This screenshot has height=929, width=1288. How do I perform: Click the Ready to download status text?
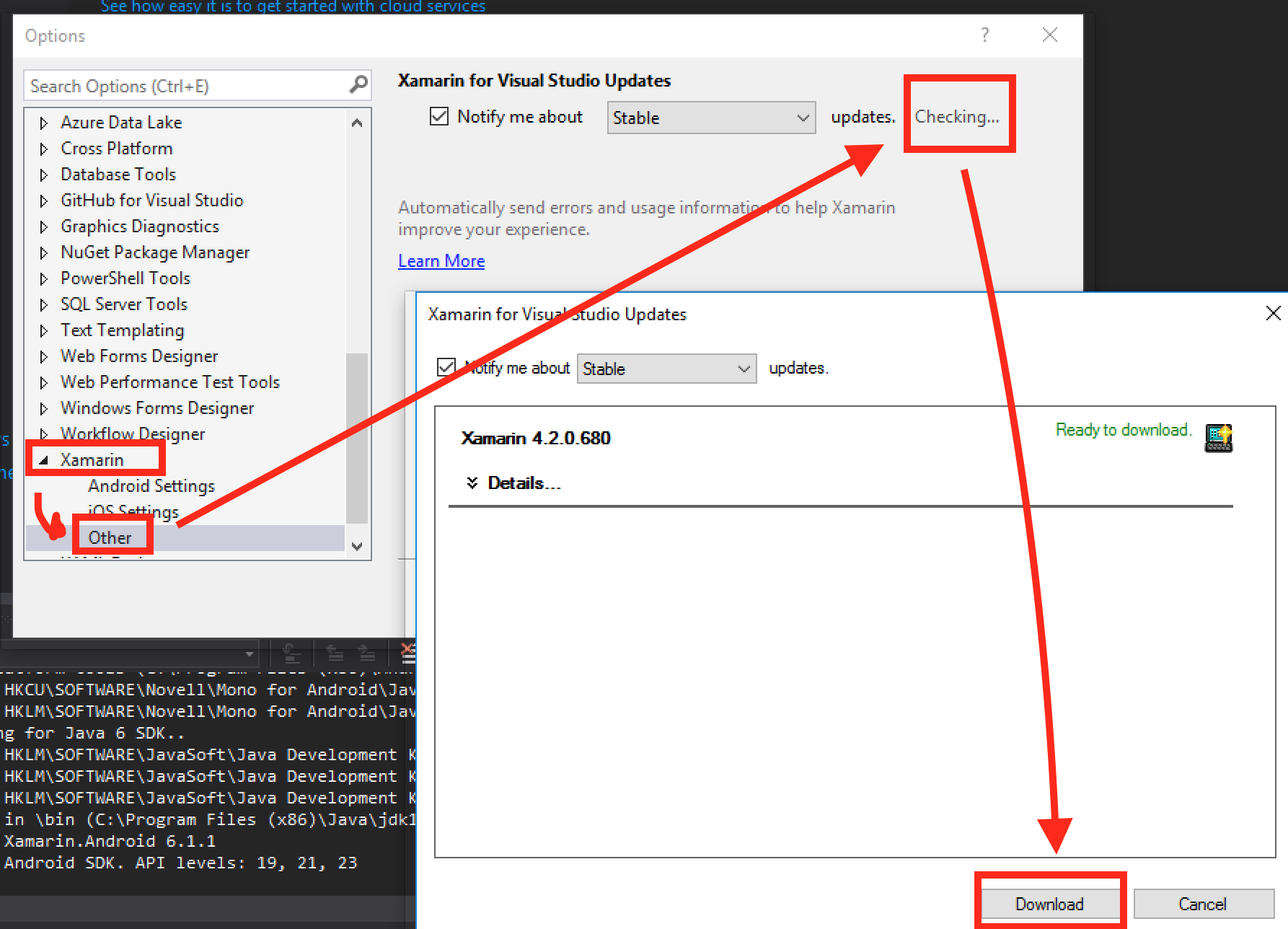tap(1123, 430)
